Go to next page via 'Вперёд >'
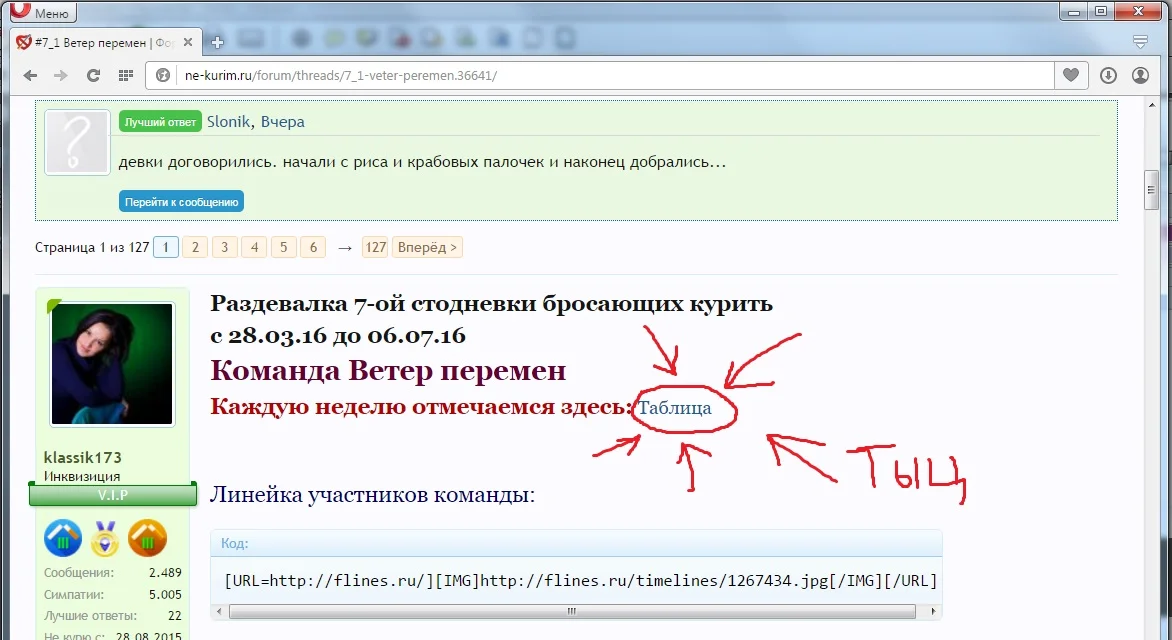 427,246
